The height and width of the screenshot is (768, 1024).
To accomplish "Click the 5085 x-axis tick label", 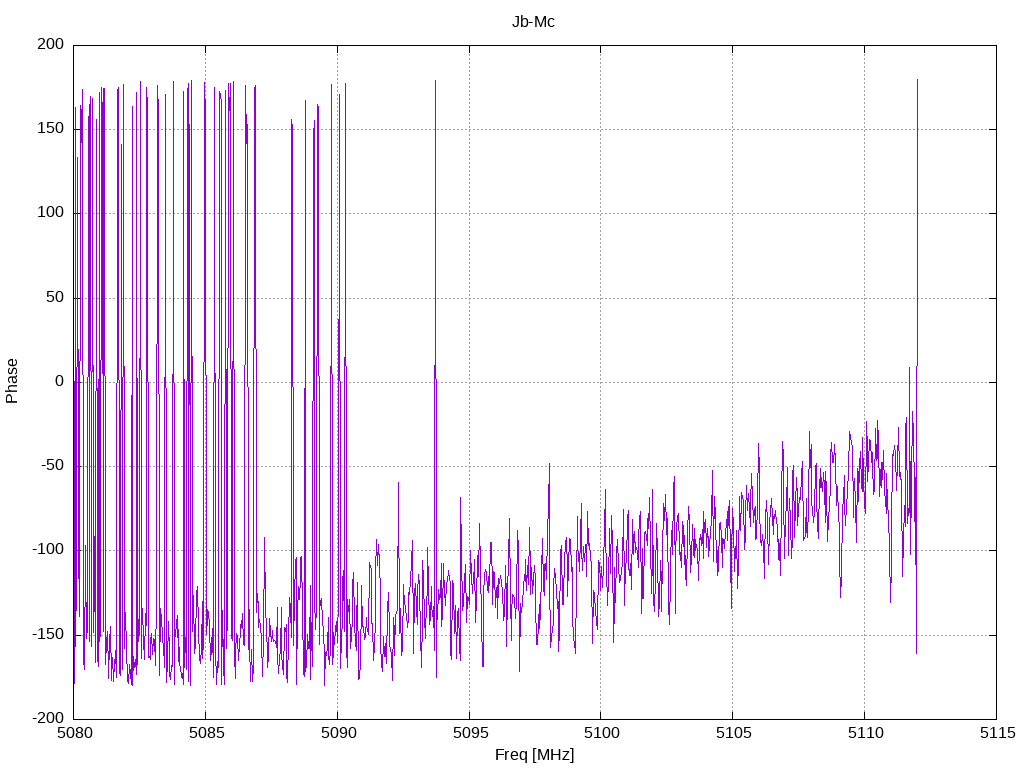I will pyautogui.click(x=205, y=734).
